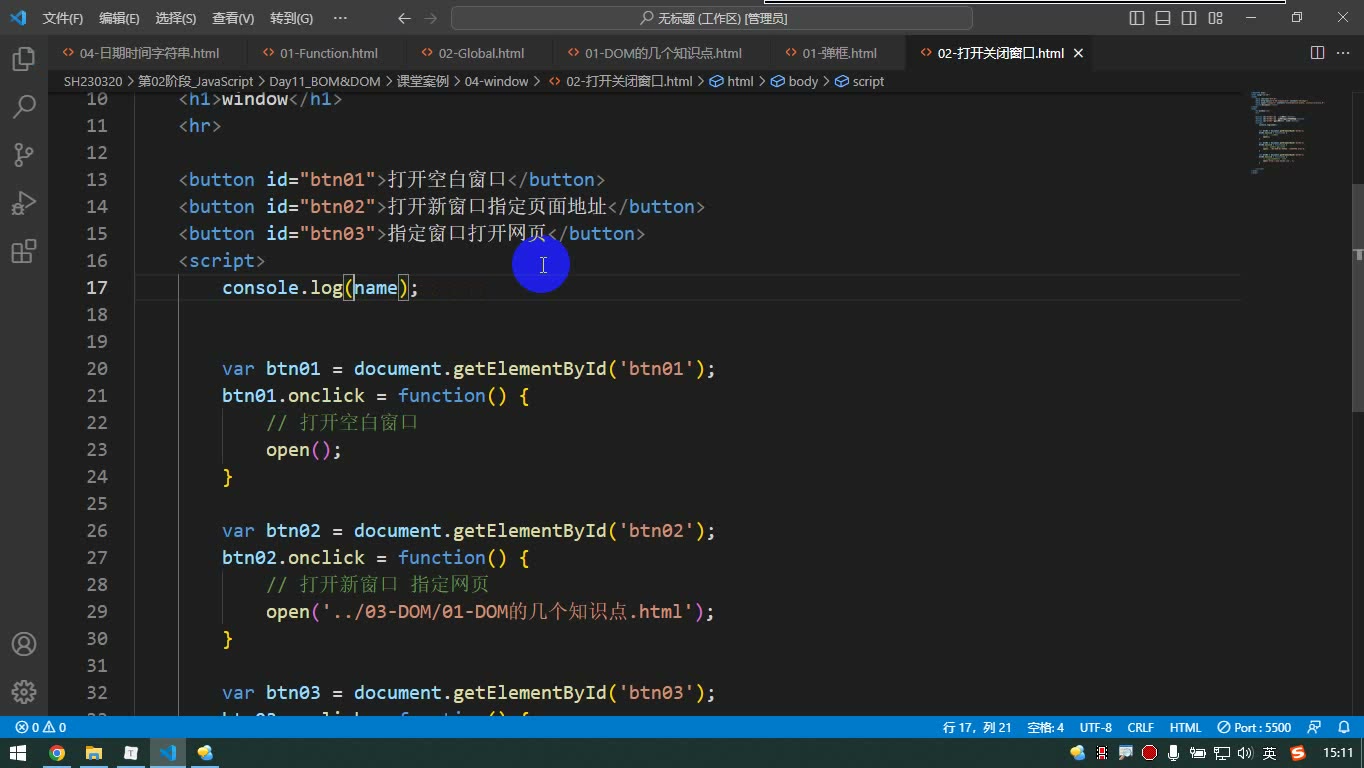Viewport: 1364px width, 768px height.
Task: Expand 04-window breadcrumb folder
Action: (x=496, y=81)
